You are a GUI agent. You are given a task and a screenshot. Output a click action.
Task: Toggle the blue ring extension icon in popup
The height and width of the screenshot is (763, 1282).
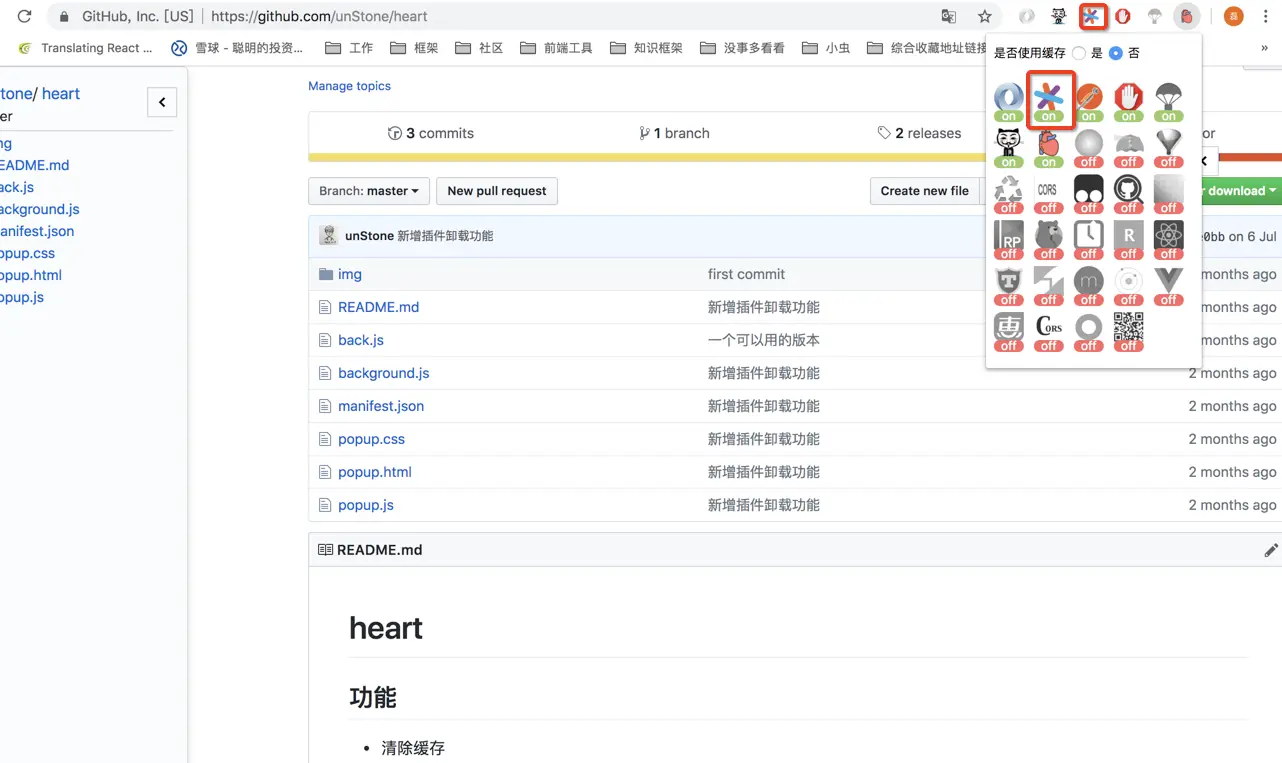1008,100
